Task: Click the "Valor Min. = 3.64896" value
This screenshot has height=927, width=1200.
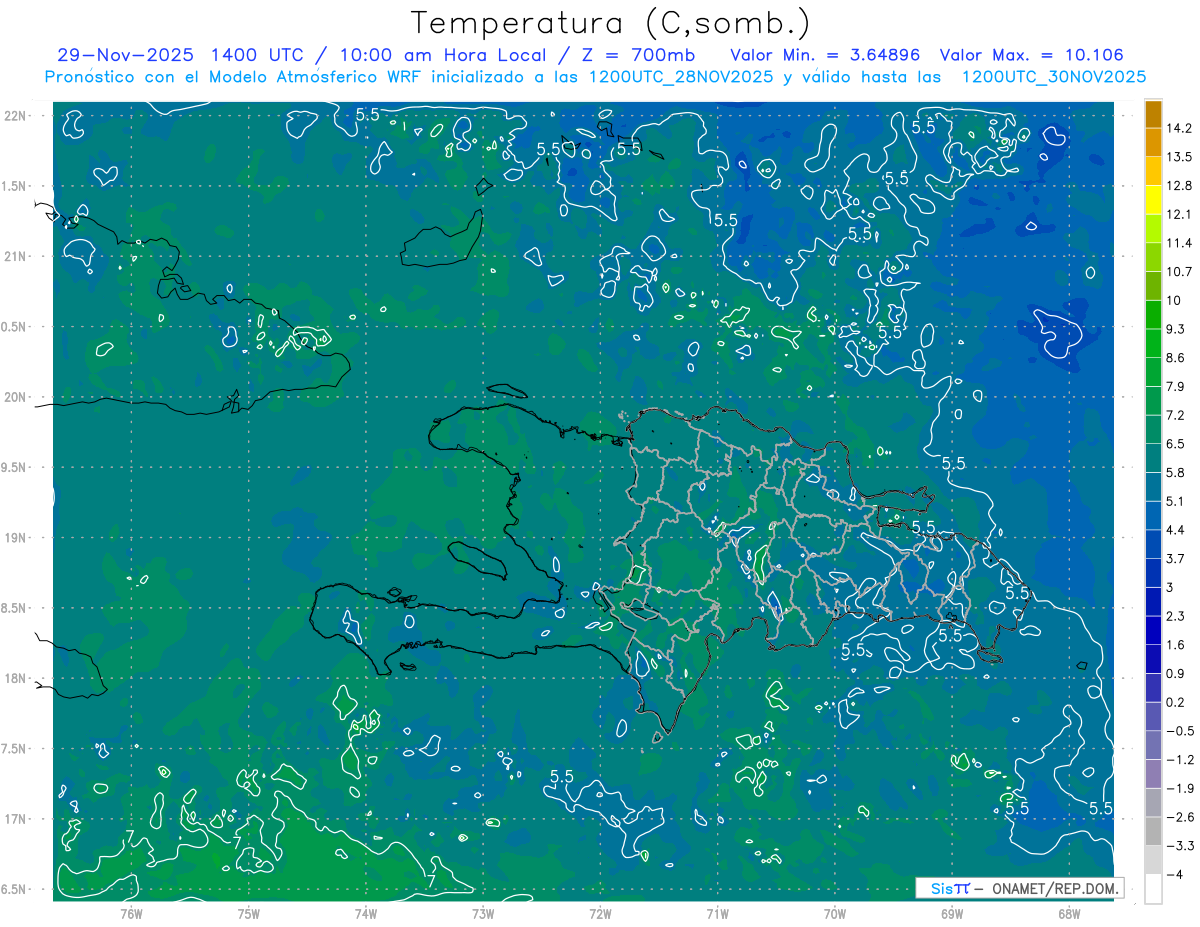Action: [x=825, y=55]
